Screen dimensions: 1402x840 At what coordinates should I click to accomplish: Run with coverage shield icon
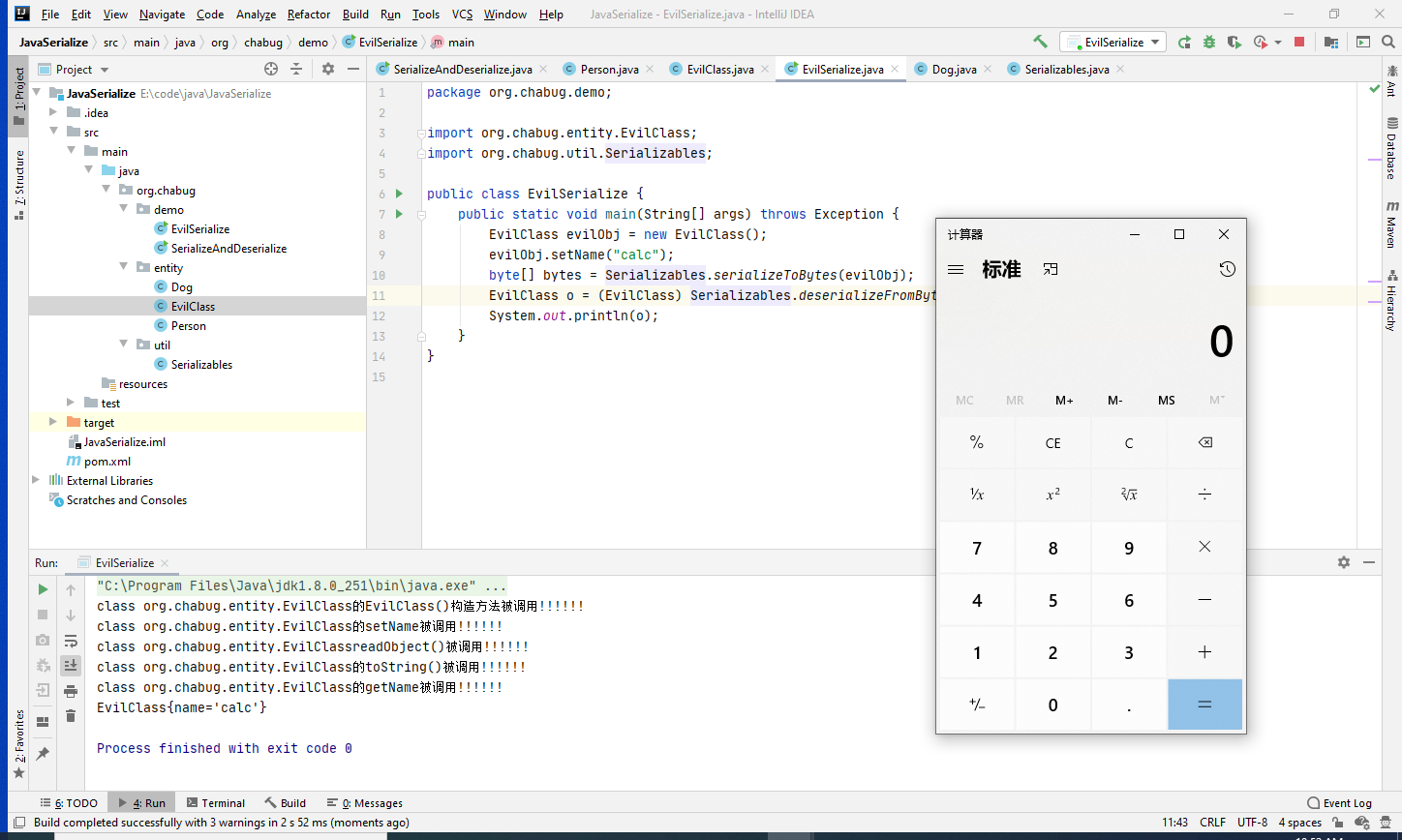point(1234,42)
